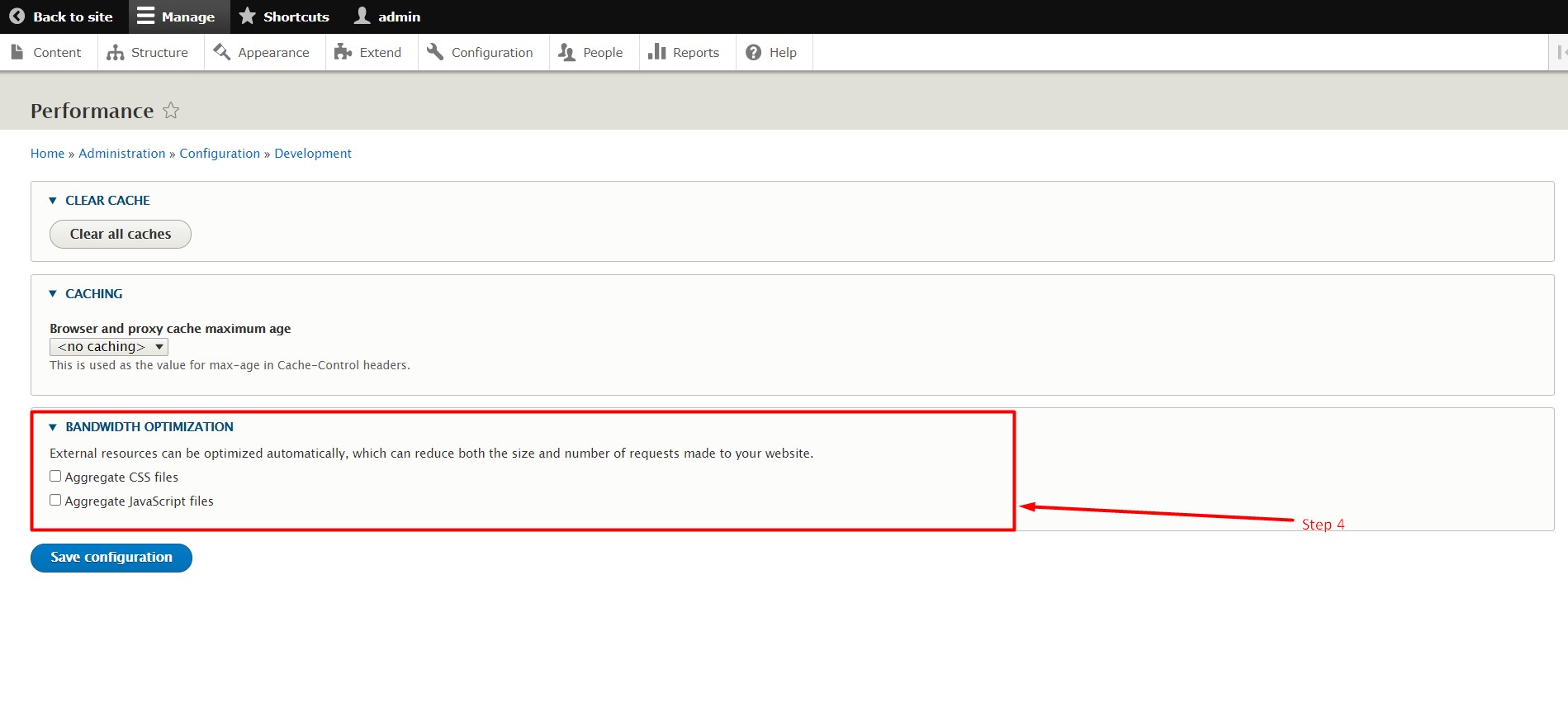The height and width of the screenshot is (727, 1568).
Task: Open the Configuration breadcrumb link
Action: tap(220, 154)
